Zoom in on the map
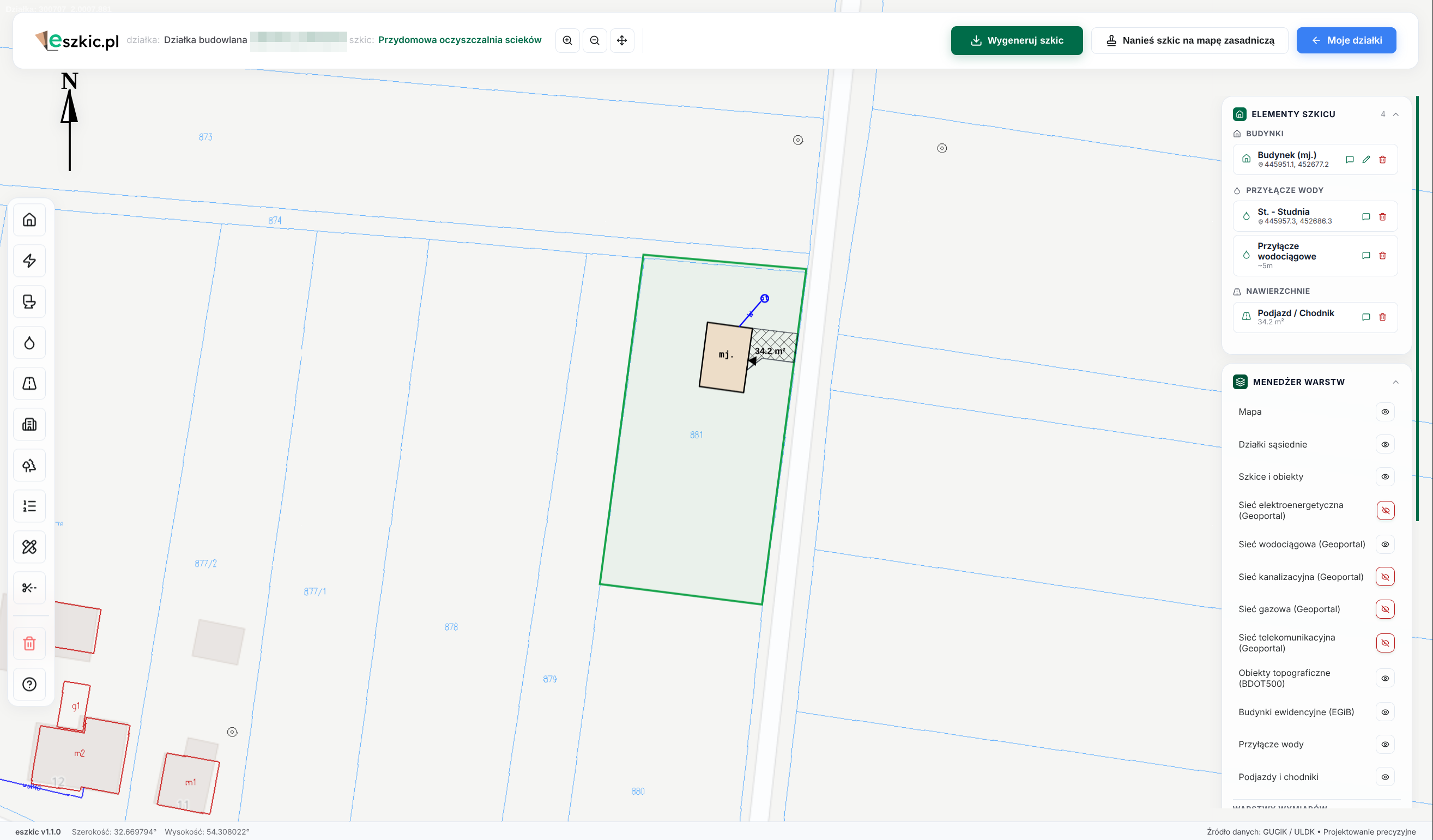 [567, 40]
